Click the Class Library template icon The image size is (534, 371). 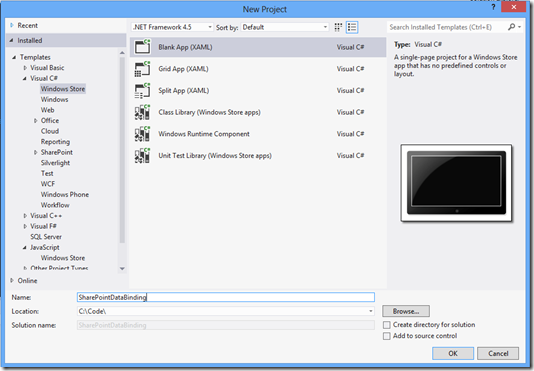point(142,112)
